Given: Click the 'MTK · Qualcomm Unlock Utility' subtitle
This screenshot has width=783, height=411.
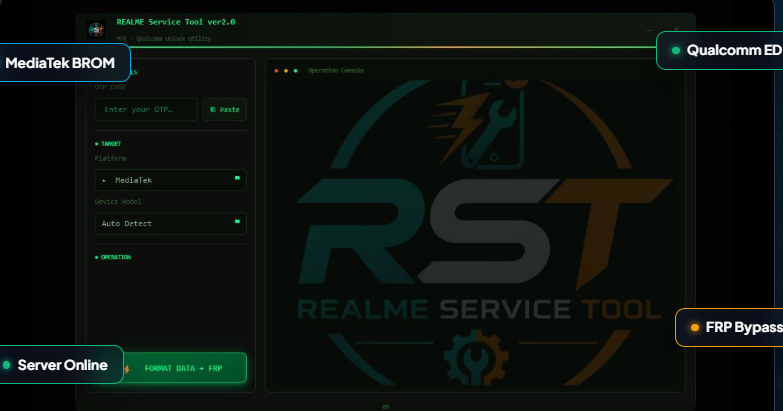Looking at the screenshot, I should coord(164,38).
